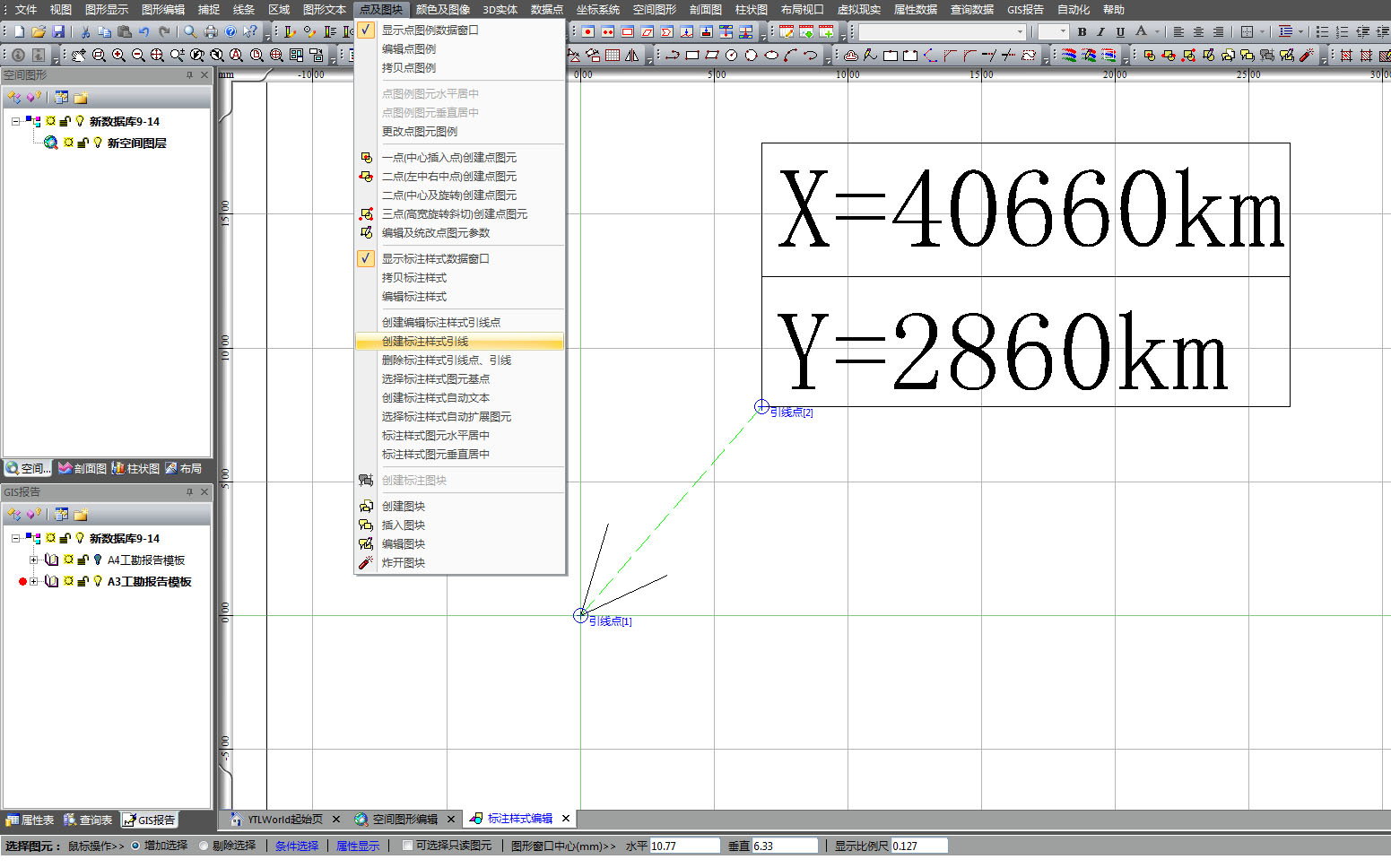Select the draw arc tool

click(x=790, y=55)
